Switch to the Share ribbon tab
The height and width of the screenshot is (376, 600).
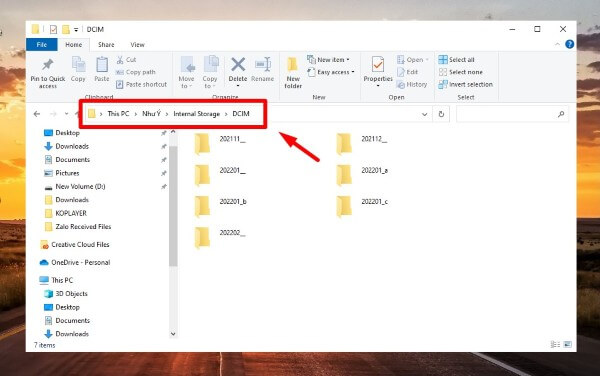[x=106, y=45]
